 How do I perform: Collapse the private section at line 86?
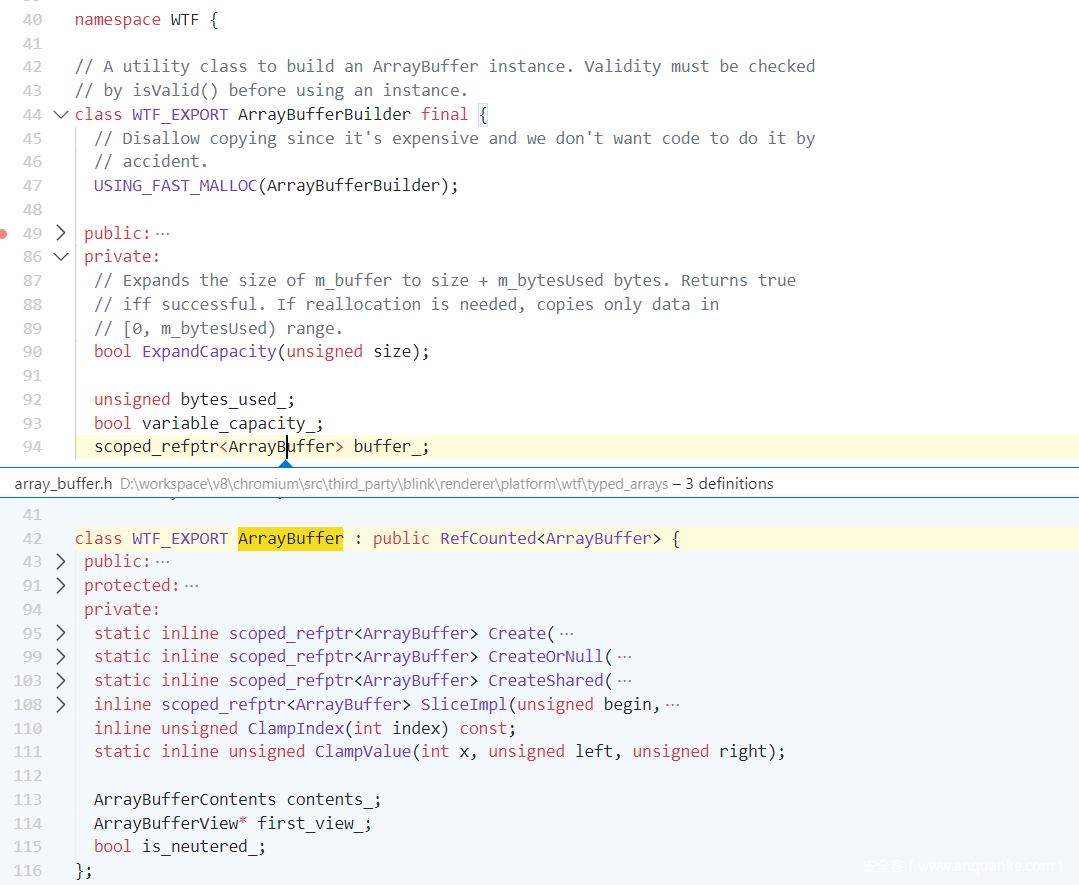pyautogui.click(x=61, y=257)
